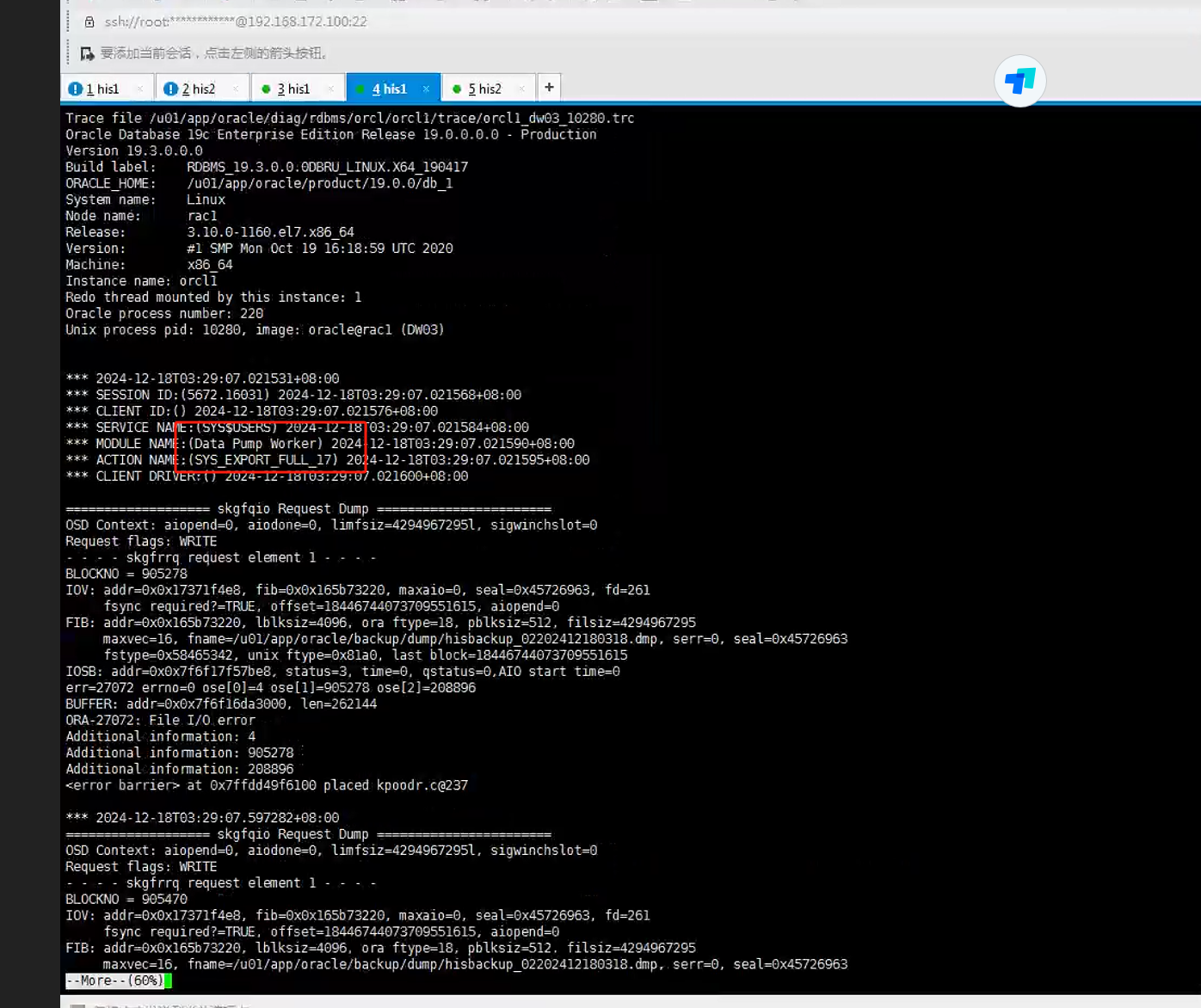Click the "err=27072 errno=0" line
The image size is (1201, 1008).
click(x=270, y=688)
